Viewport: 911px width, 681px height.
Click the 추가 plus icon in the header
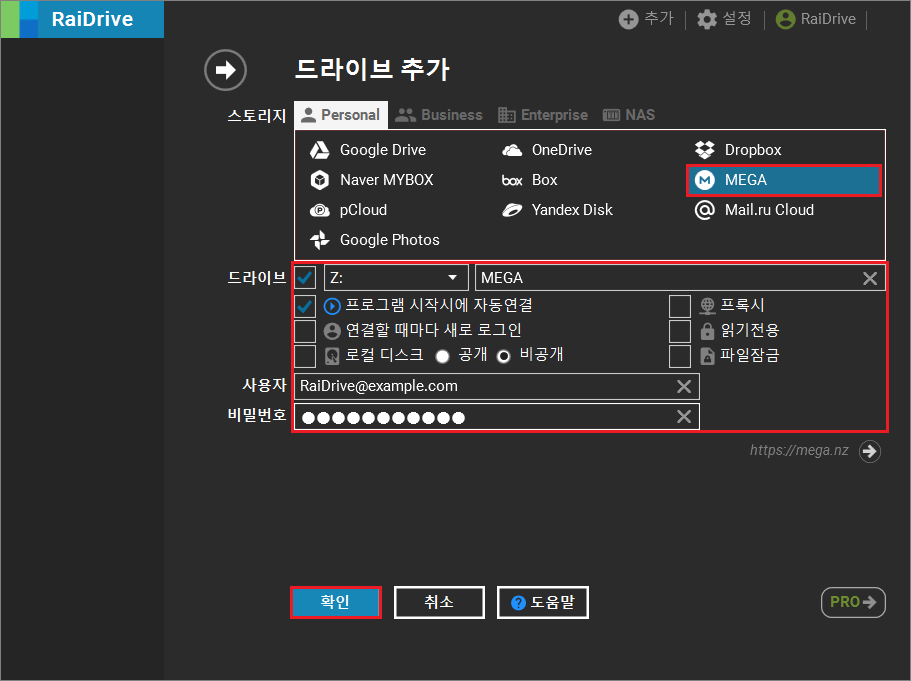click(628, 19)
